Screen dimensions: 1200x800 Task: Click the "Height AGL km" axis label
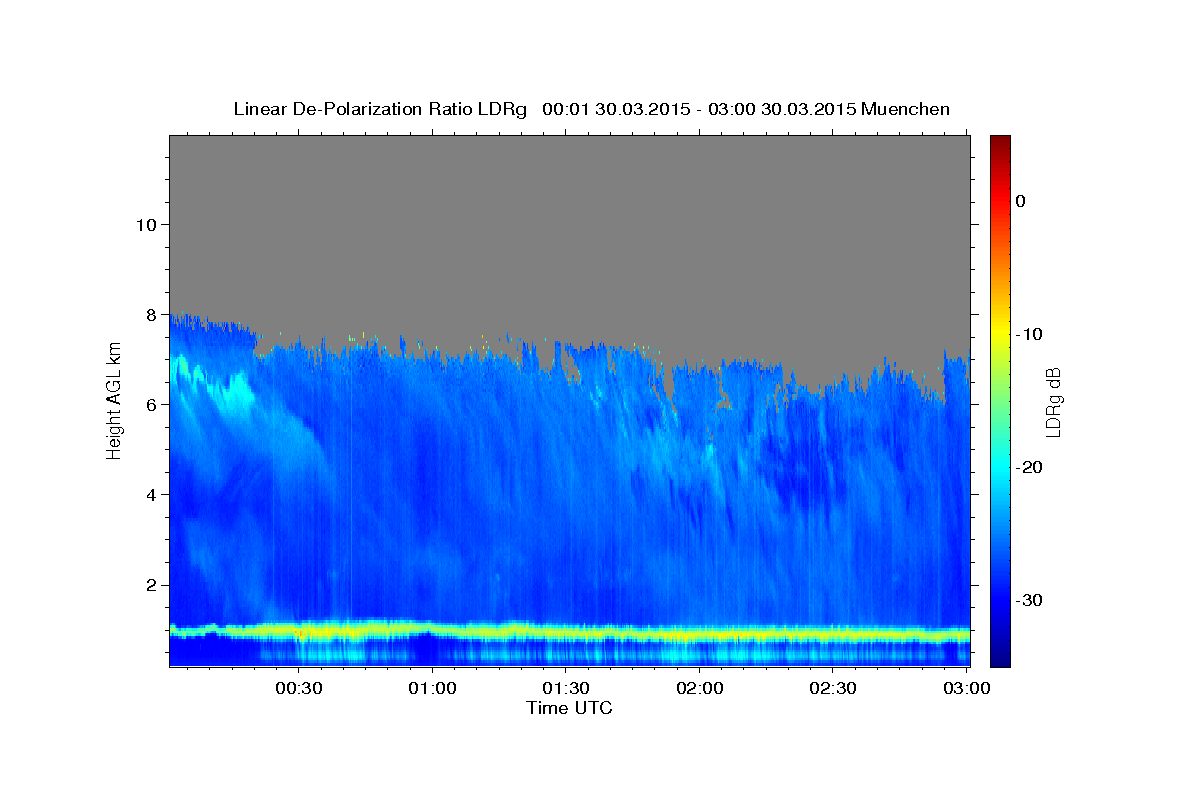[115, 400]
